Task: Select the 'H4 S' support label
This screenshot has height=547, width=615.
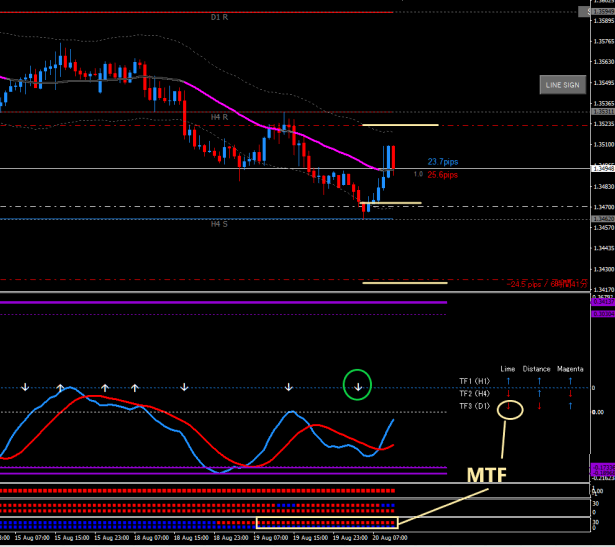Action: click(219, 224)
